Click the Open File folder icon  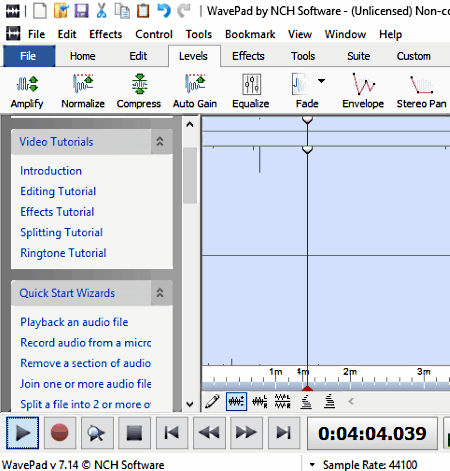pos(61,11)
